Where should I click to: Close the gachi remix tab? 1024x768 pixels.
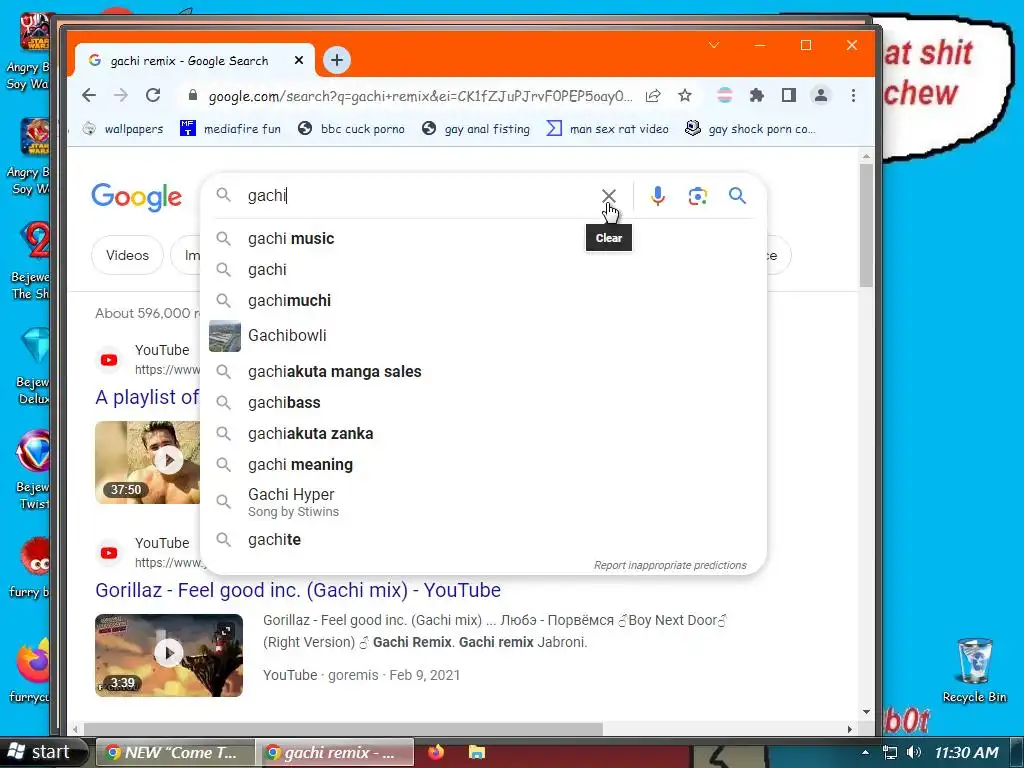299,60
